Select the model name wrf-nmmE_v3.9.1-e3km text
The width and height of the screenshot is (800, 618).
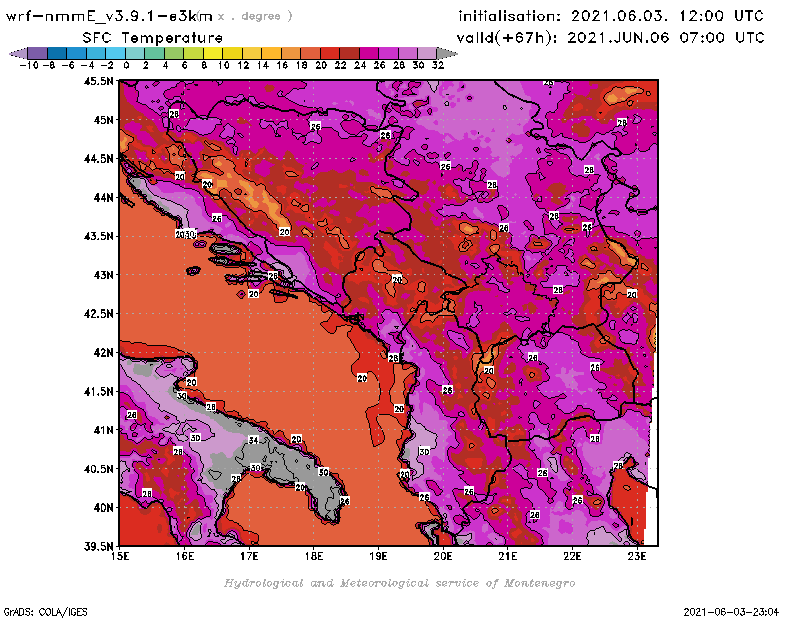[x=110, y=16]
